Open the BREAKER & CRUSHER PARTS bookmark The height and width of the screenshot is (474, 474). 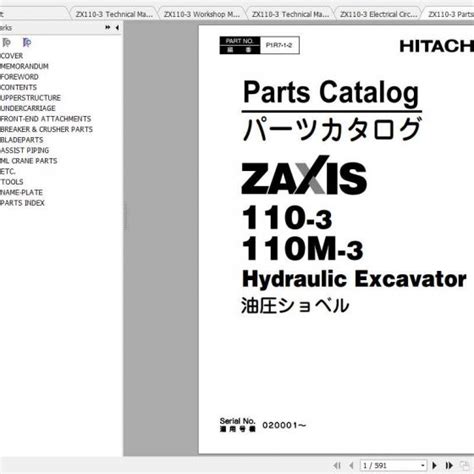pos(46,129)
